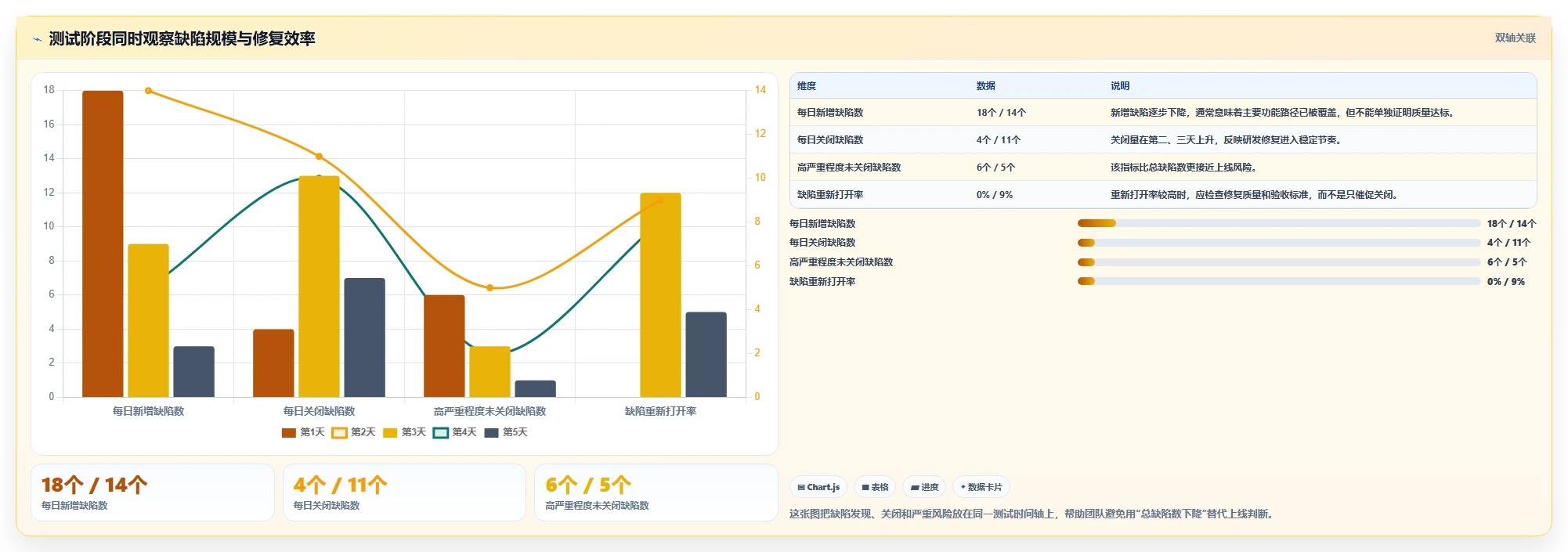1568x552 pixels.
Task: Toggle the 第4天 legend series
Action: [x=455, y=432]
